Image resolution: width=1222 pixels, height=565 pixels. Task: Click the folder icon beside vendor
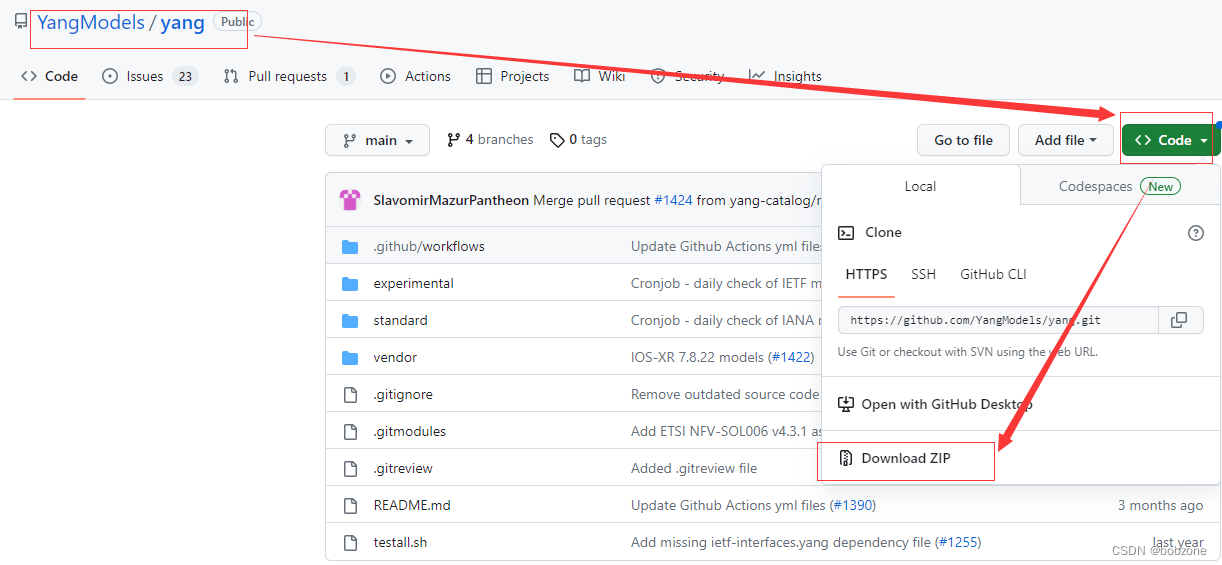(350, 357)
